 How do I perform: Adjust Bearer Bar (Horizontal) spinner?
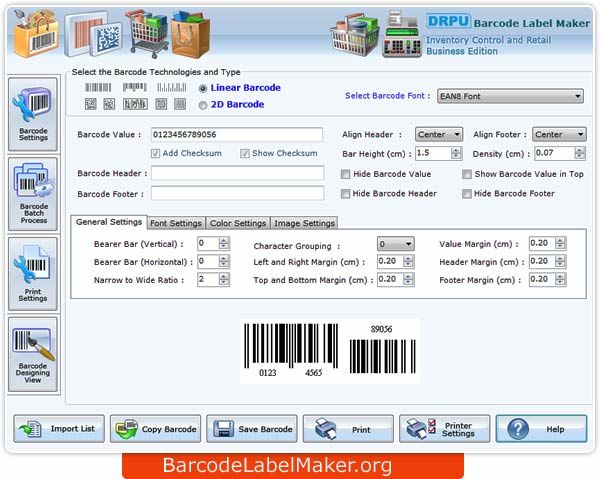[224, 261]
